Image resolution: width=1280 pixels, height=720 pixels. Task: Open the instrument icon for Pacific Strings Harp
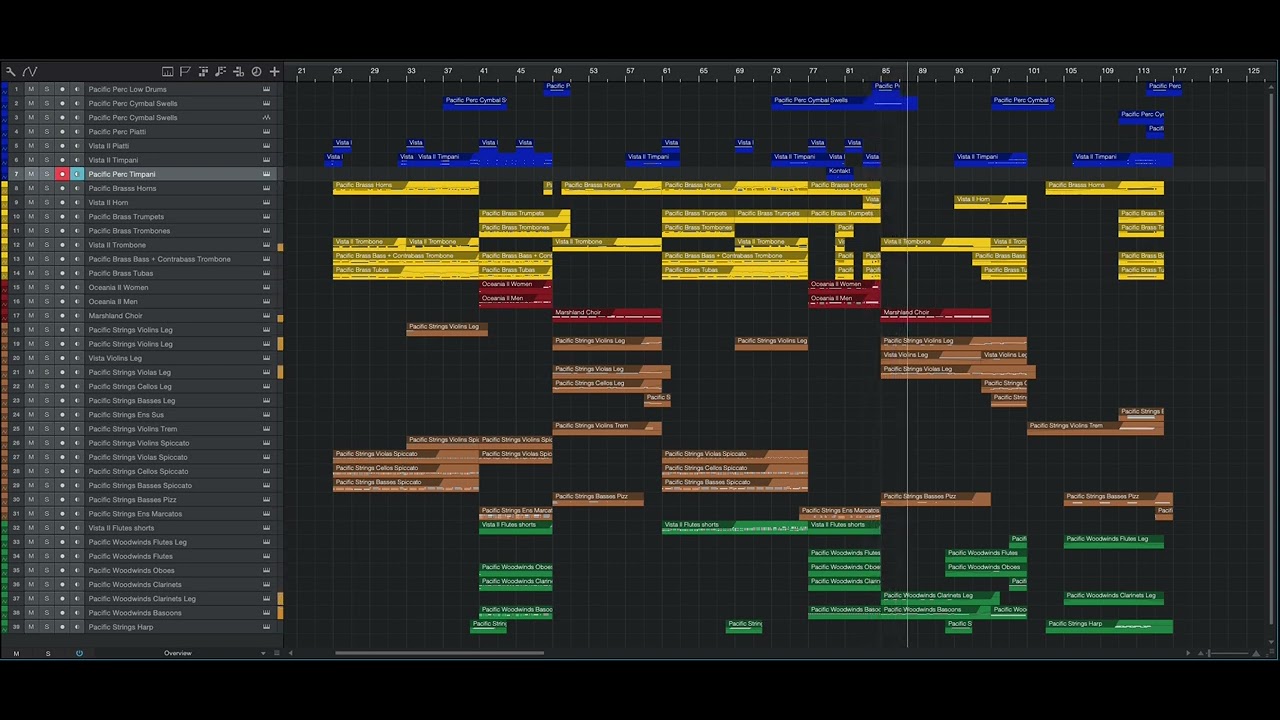point(266,627)
